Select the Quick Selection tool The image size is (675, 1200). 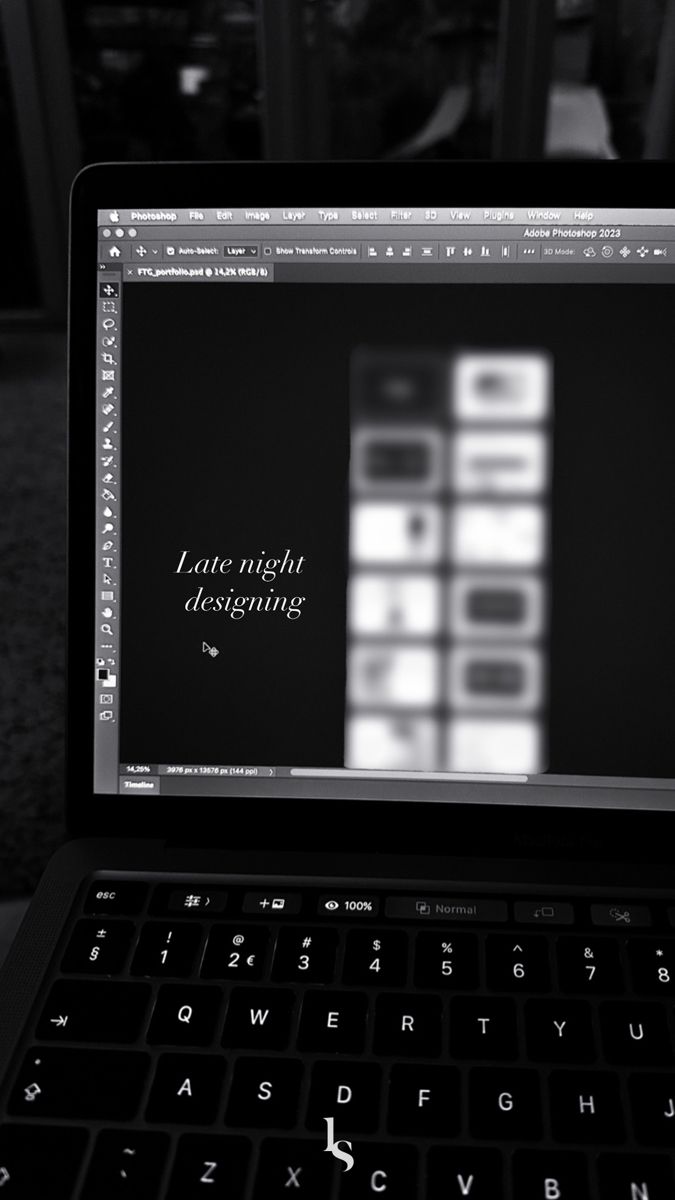point(109,341)
